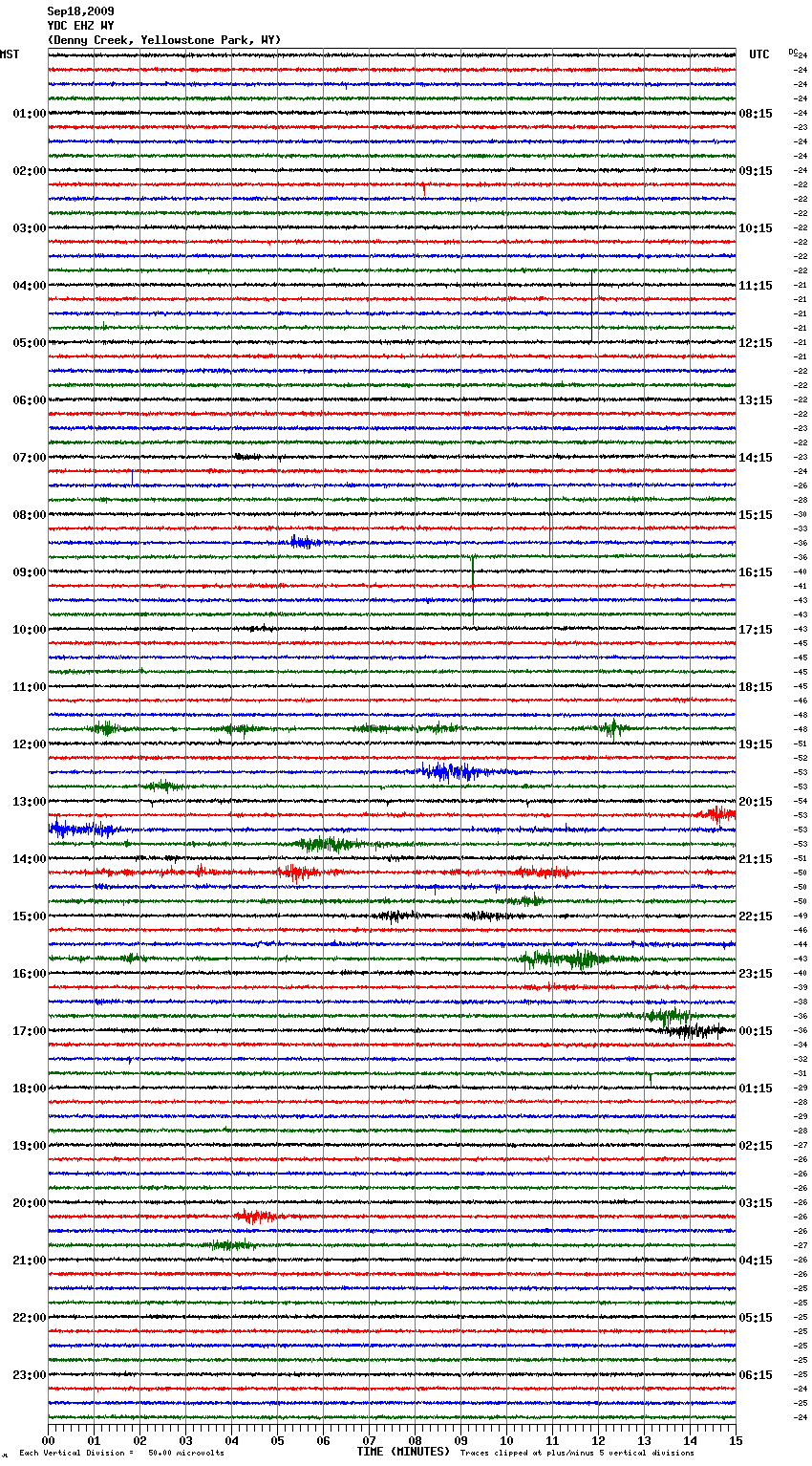Image resolution: width=812 pixels, height=1466 pixels.
Task: Click the 16:15 UTC time label
Action: point(756,572)
